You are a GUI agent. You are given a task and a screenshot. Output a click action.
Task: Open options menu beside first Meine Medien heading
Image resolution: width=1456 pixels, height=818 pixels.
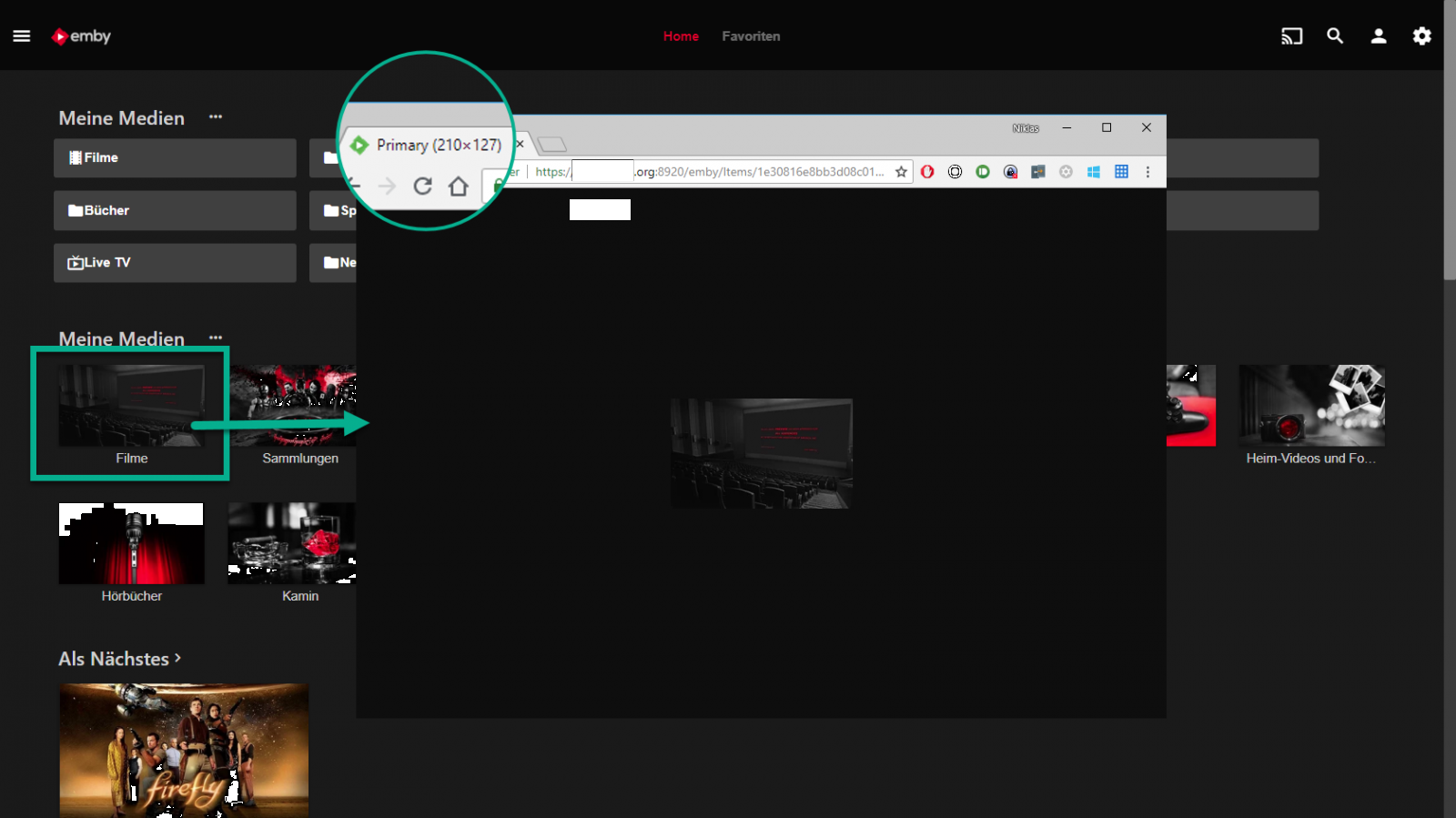pos(216,116)
